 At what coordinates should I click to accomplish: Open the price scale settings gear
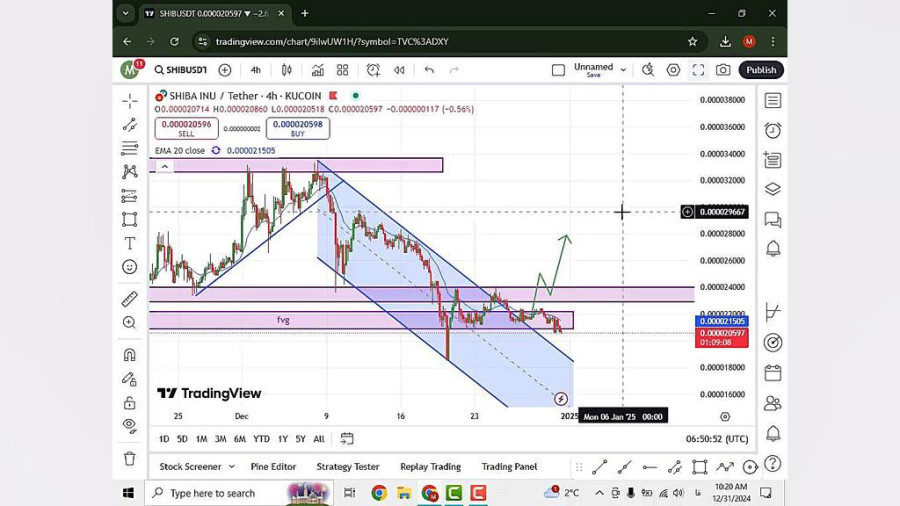[725, 417]
